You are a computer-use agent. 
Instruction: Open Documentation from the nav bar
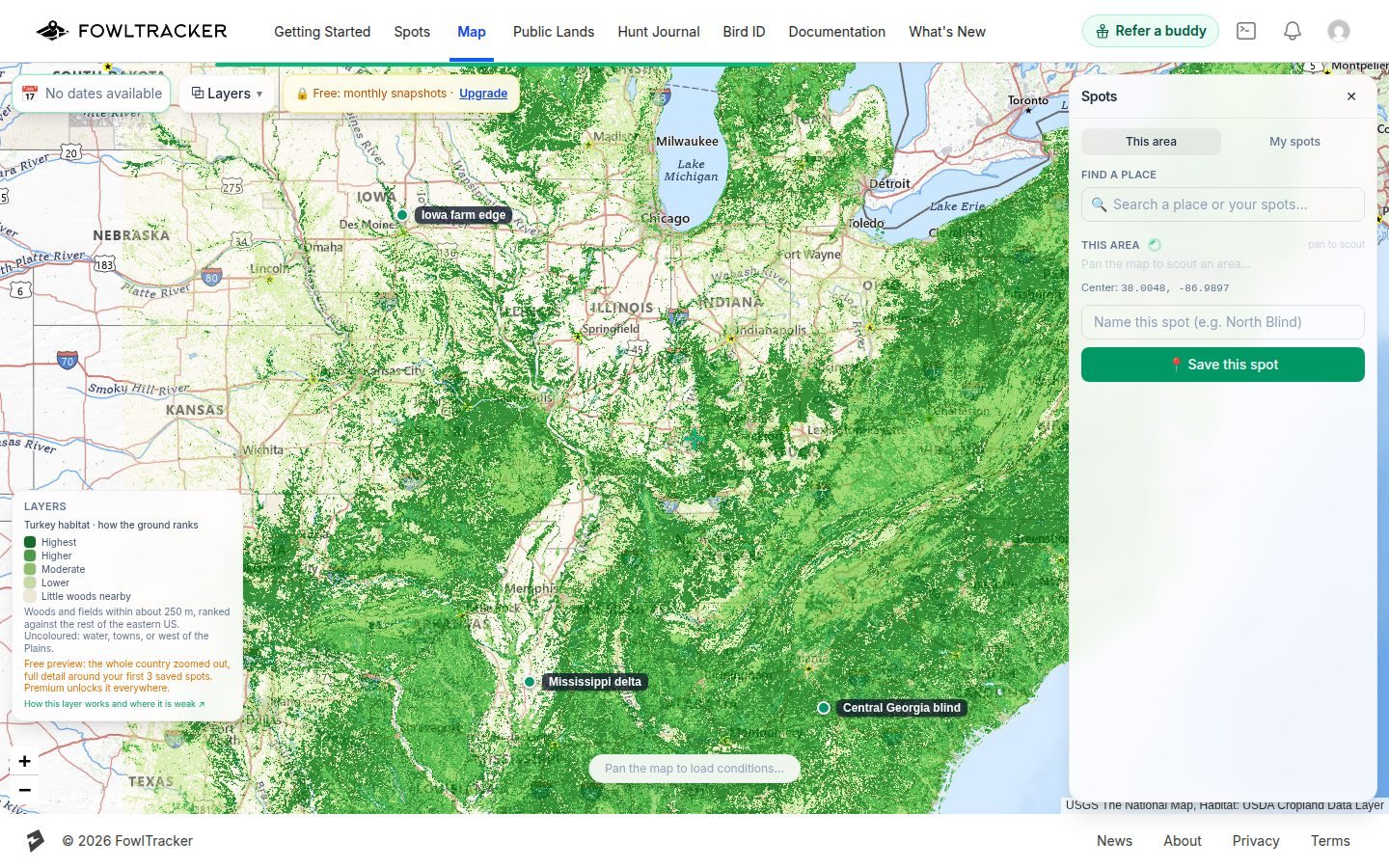[x=836, y=32]
